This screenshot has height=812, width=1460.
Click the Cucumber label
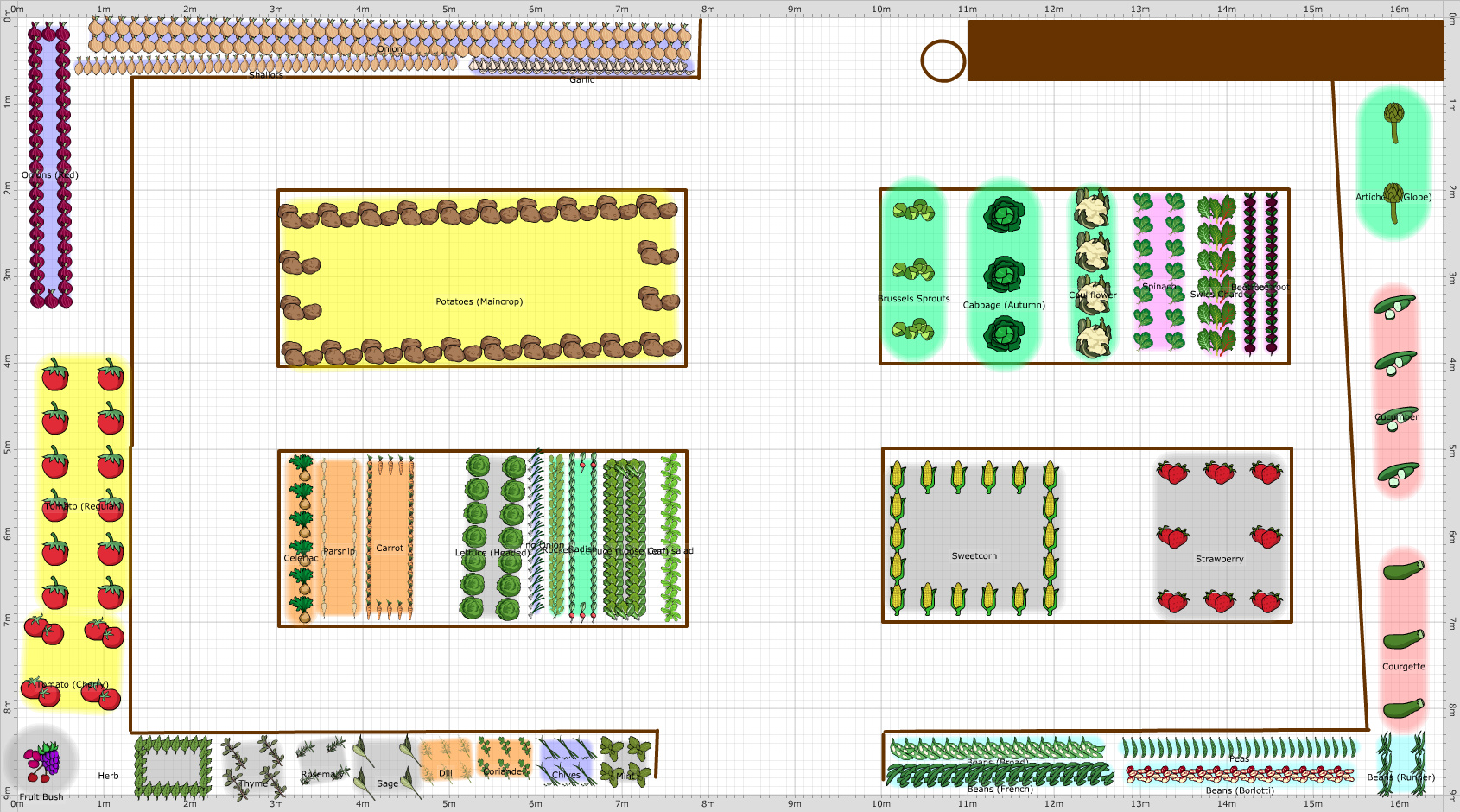1397,416
